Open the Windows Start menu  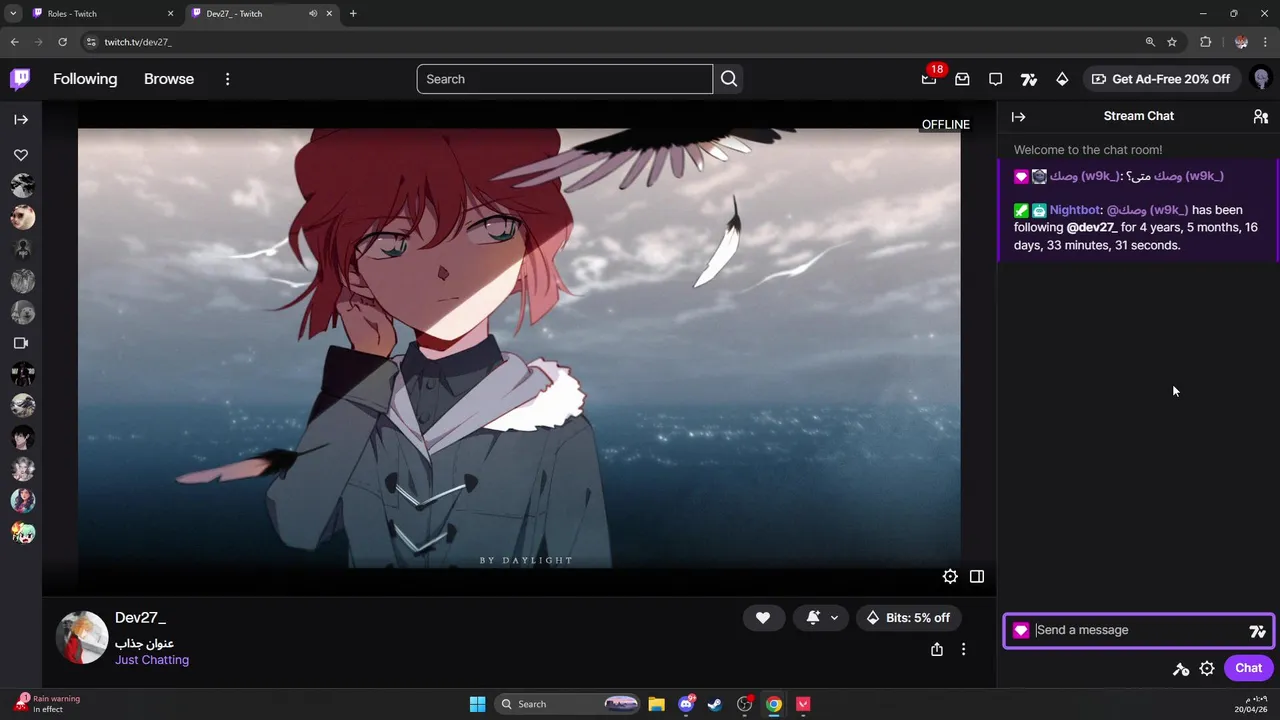[x=477, y=704]
